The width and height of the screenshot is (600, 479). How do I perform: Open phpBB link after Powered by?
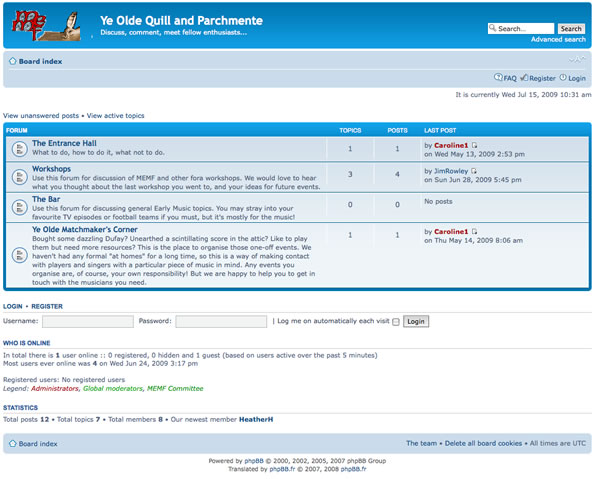pyautogui.click(x=254, y=461)
